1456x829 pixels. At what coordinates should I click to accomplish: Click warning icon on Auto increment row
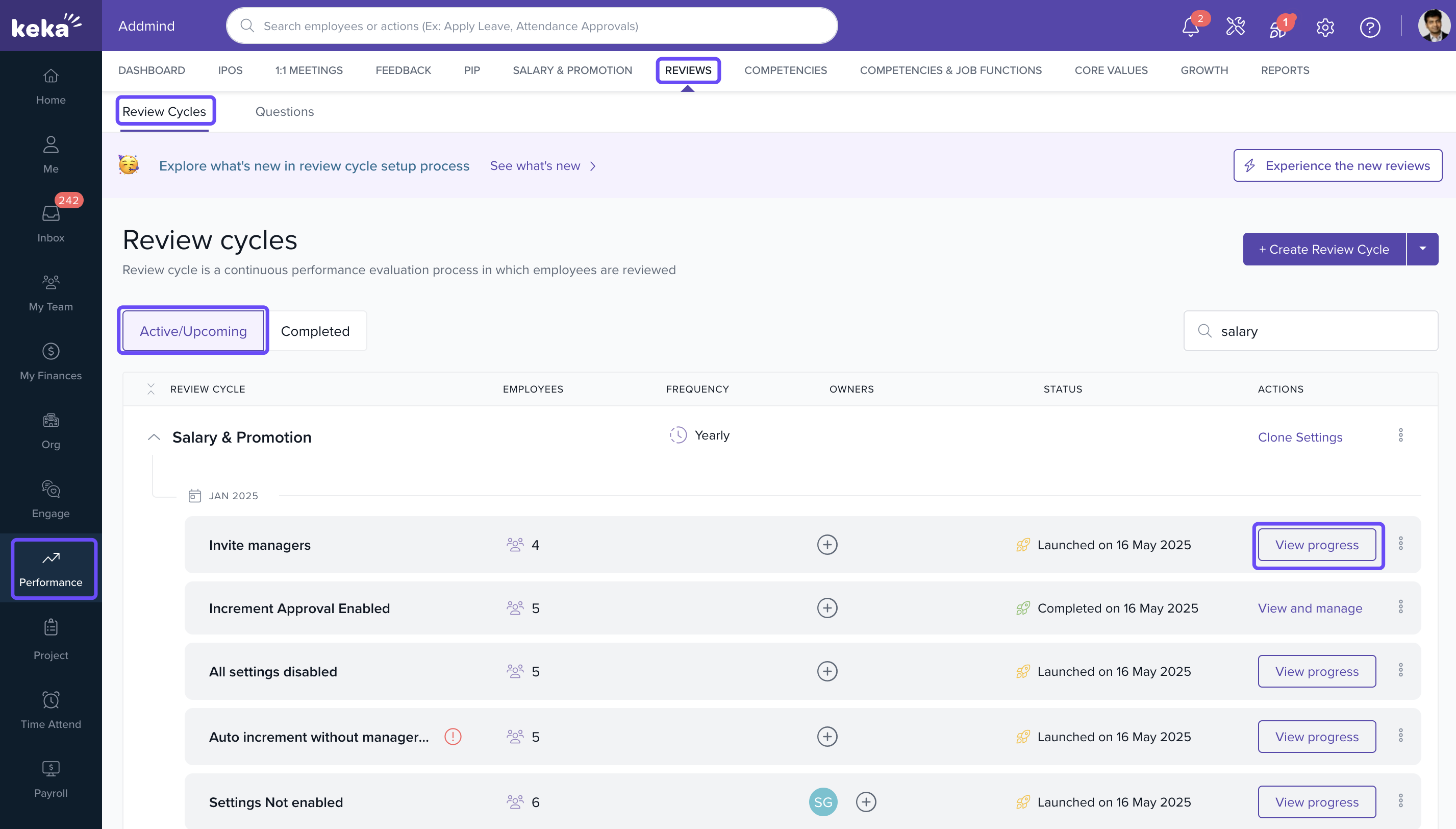453,736
